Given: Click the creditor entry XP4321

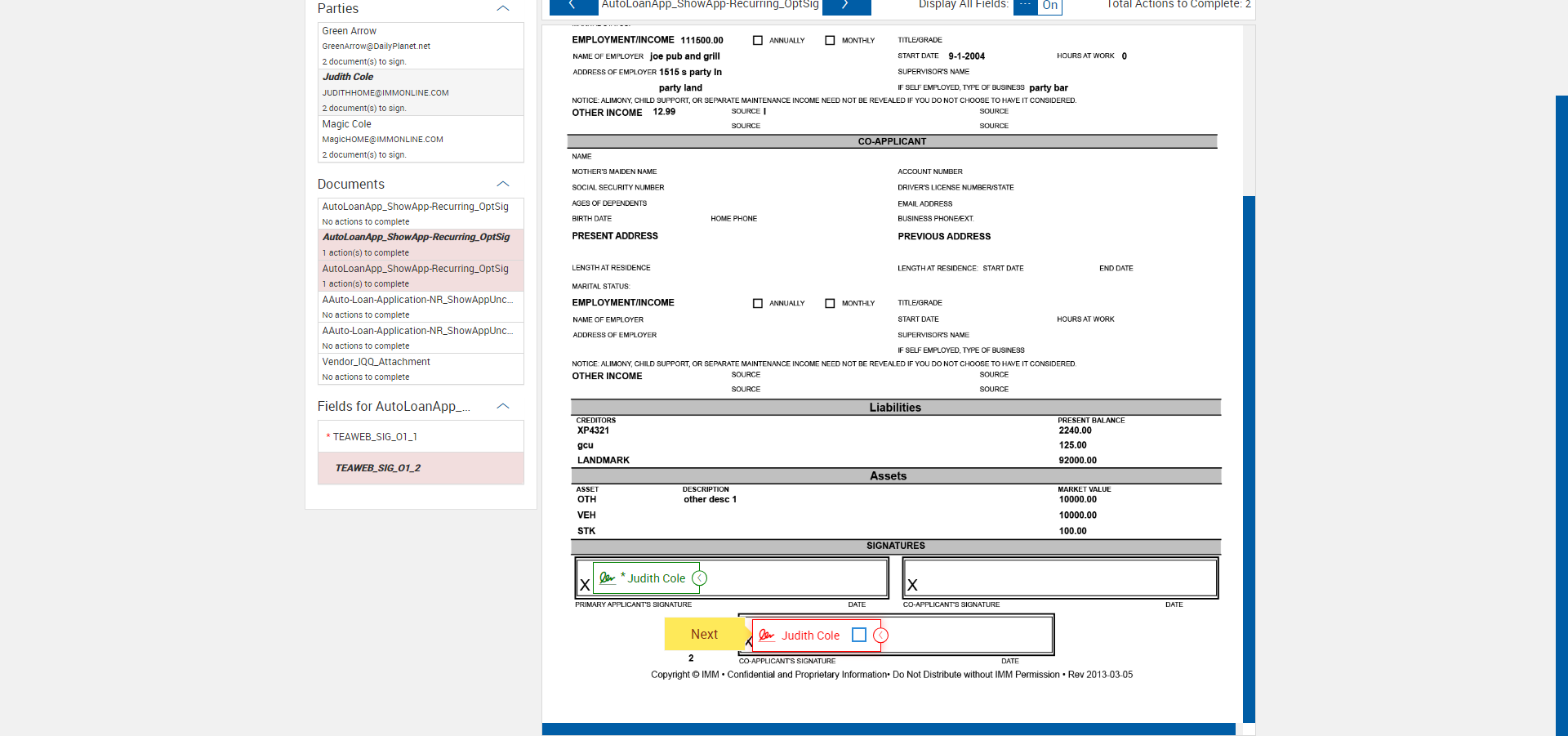Looking at the screenshot, I should point(593,430).
